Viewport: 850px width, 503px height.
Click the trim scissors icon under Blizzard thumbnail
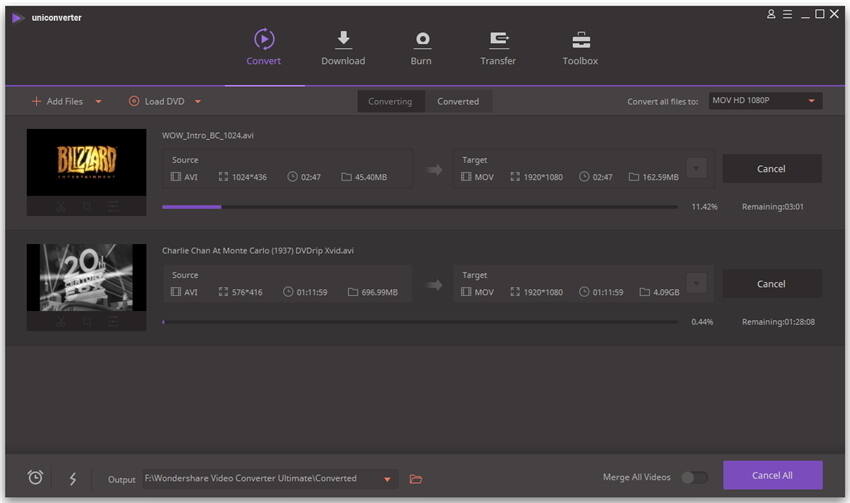pos(61,207)
